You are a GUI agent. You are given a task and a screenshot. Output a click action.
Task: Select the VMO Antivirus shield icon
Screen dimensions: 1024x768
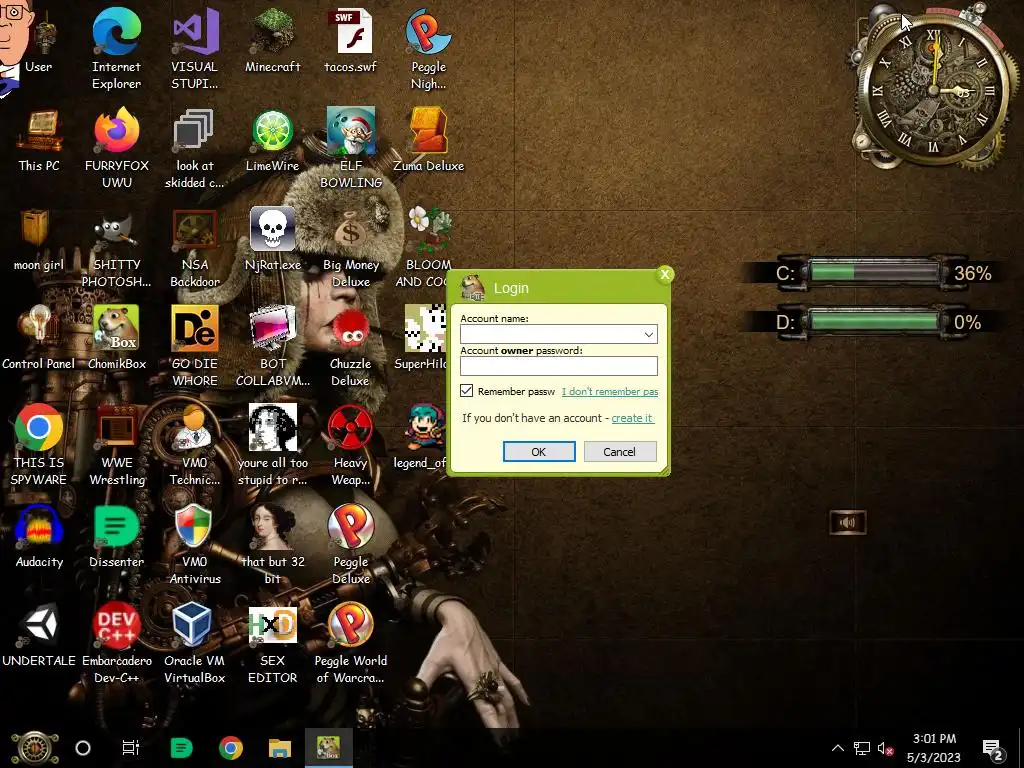click(195, 543)
